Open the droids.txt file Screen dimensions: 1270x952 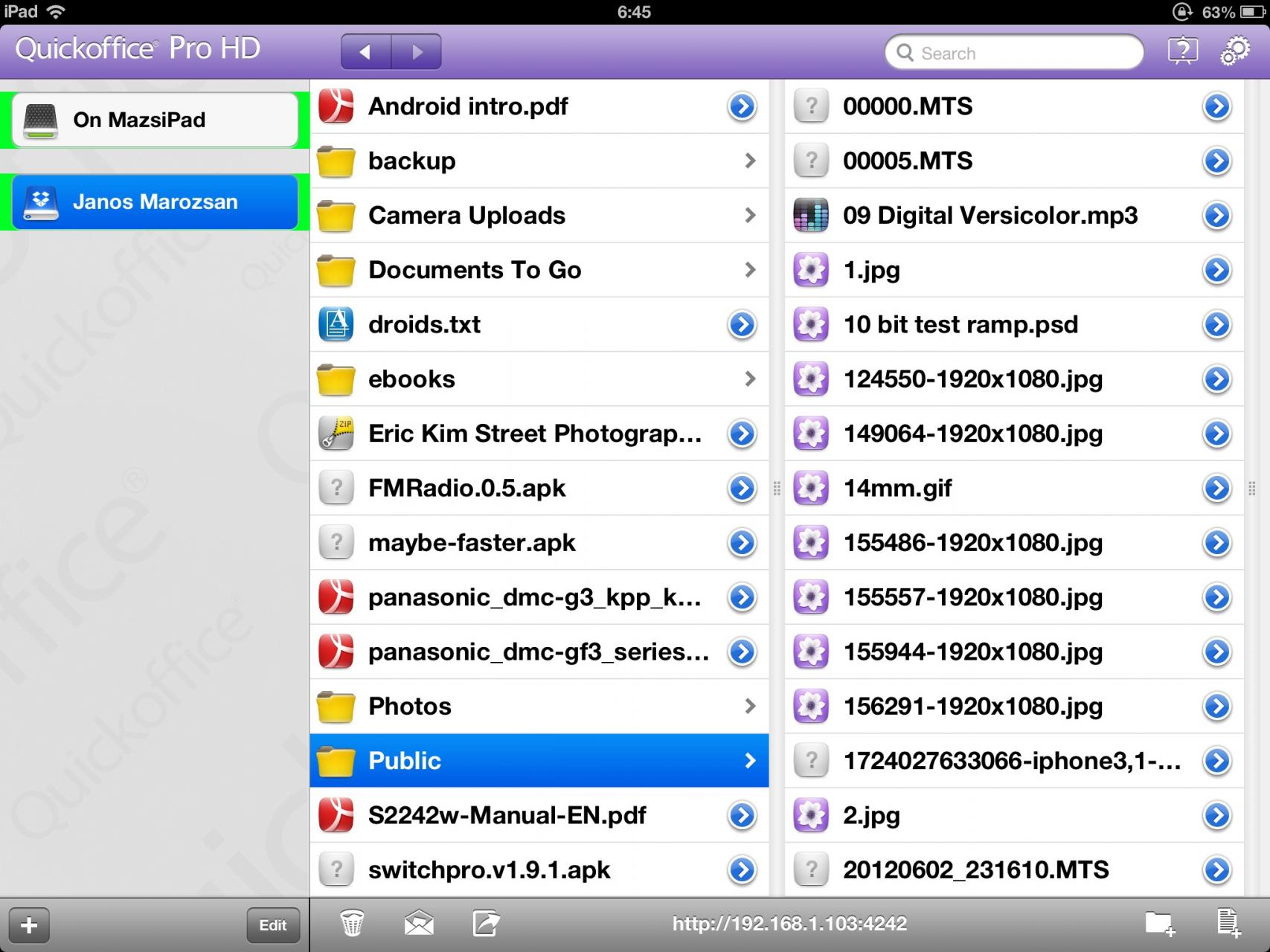539,324
